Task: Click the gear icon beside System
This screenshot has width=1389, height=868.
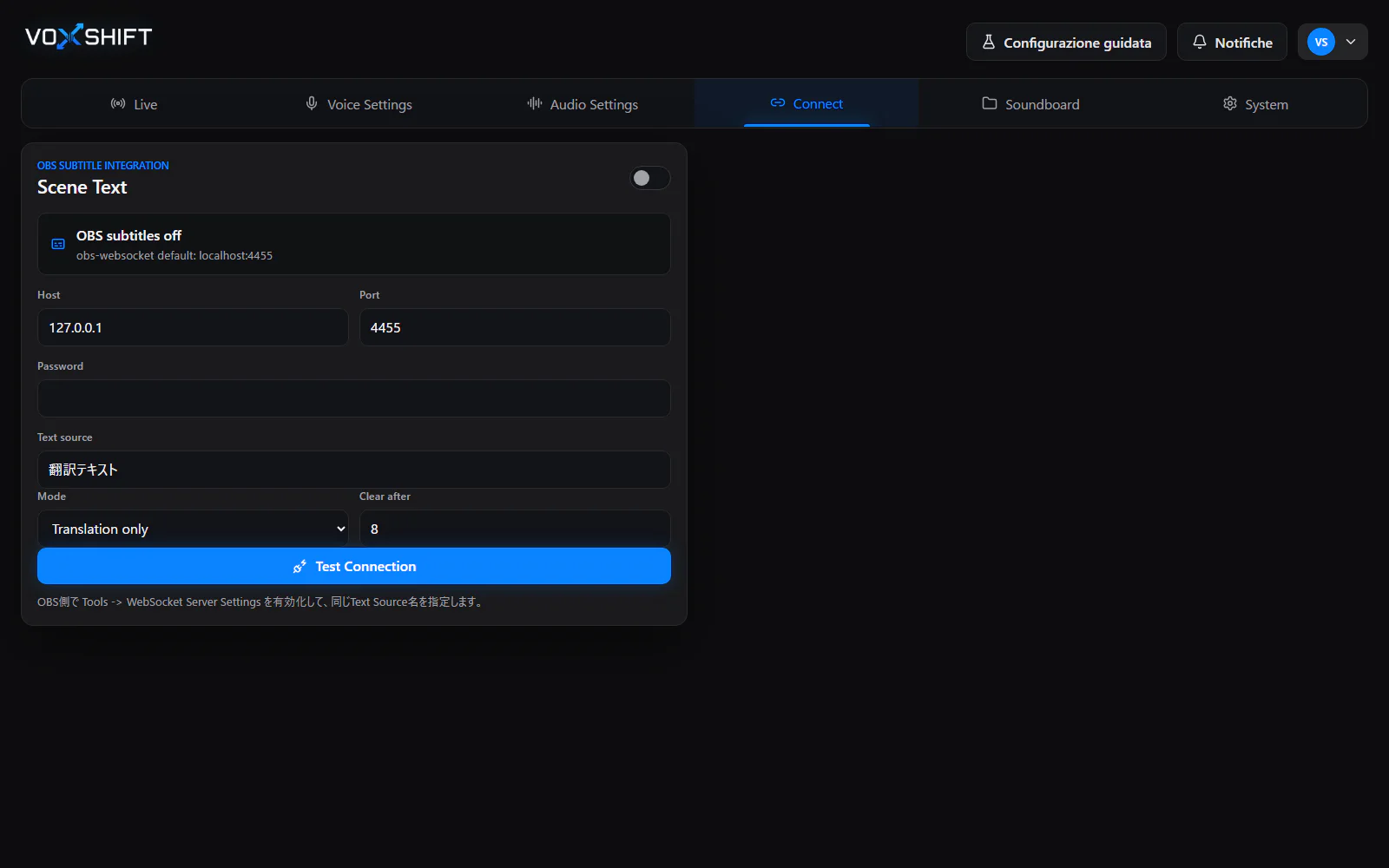Action: pos(1229,103)
